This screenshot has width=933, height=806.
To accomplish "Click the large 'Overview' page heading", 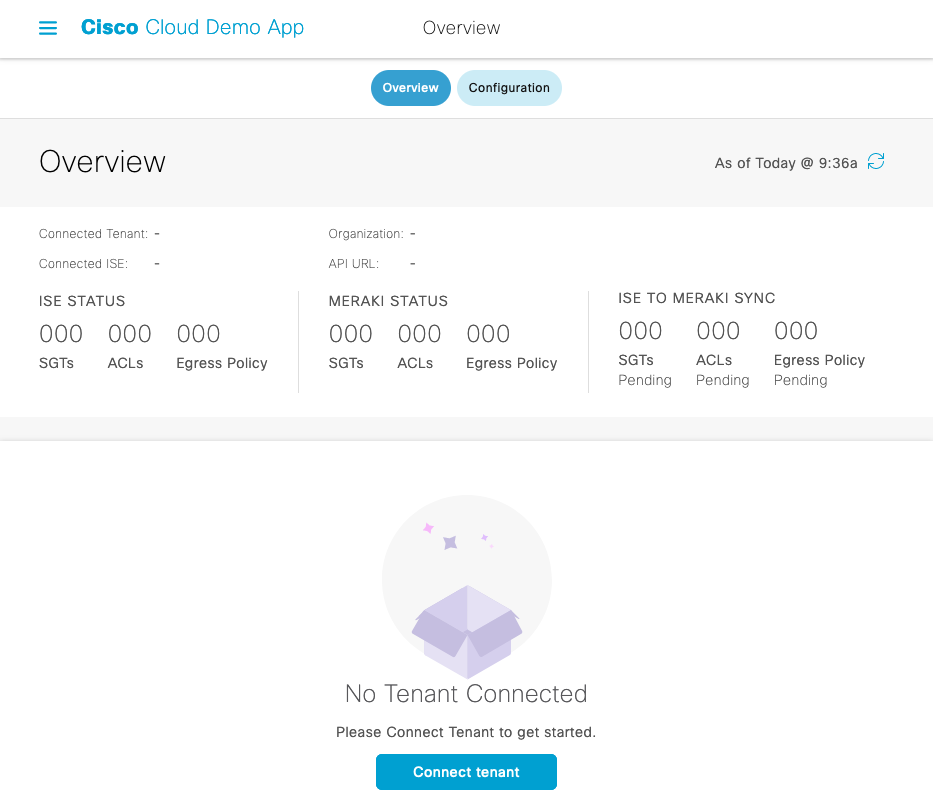I will pos(102,162).
